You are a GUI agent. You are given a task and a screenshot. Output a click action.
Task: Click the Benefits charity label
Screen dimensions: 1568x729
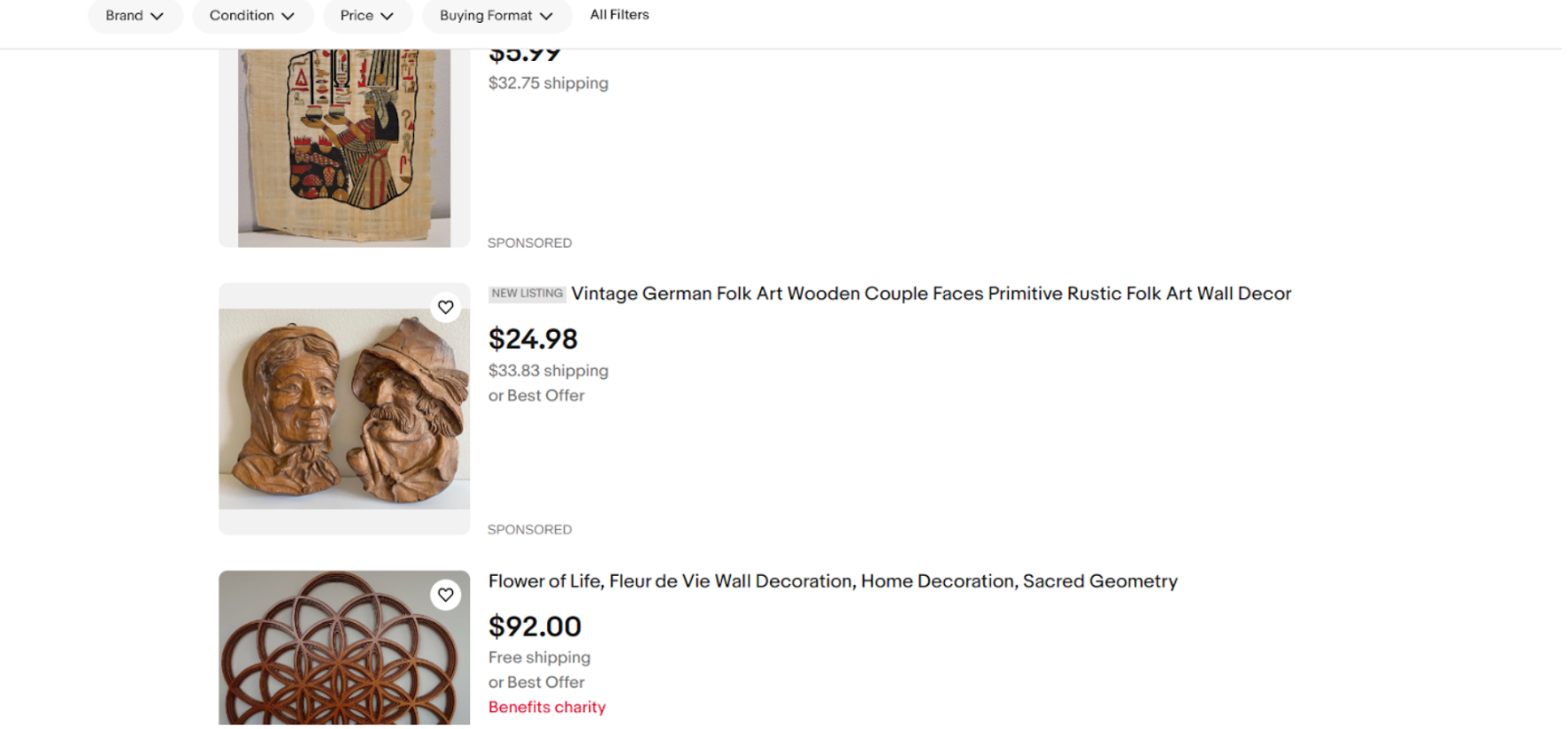[547, 707]
